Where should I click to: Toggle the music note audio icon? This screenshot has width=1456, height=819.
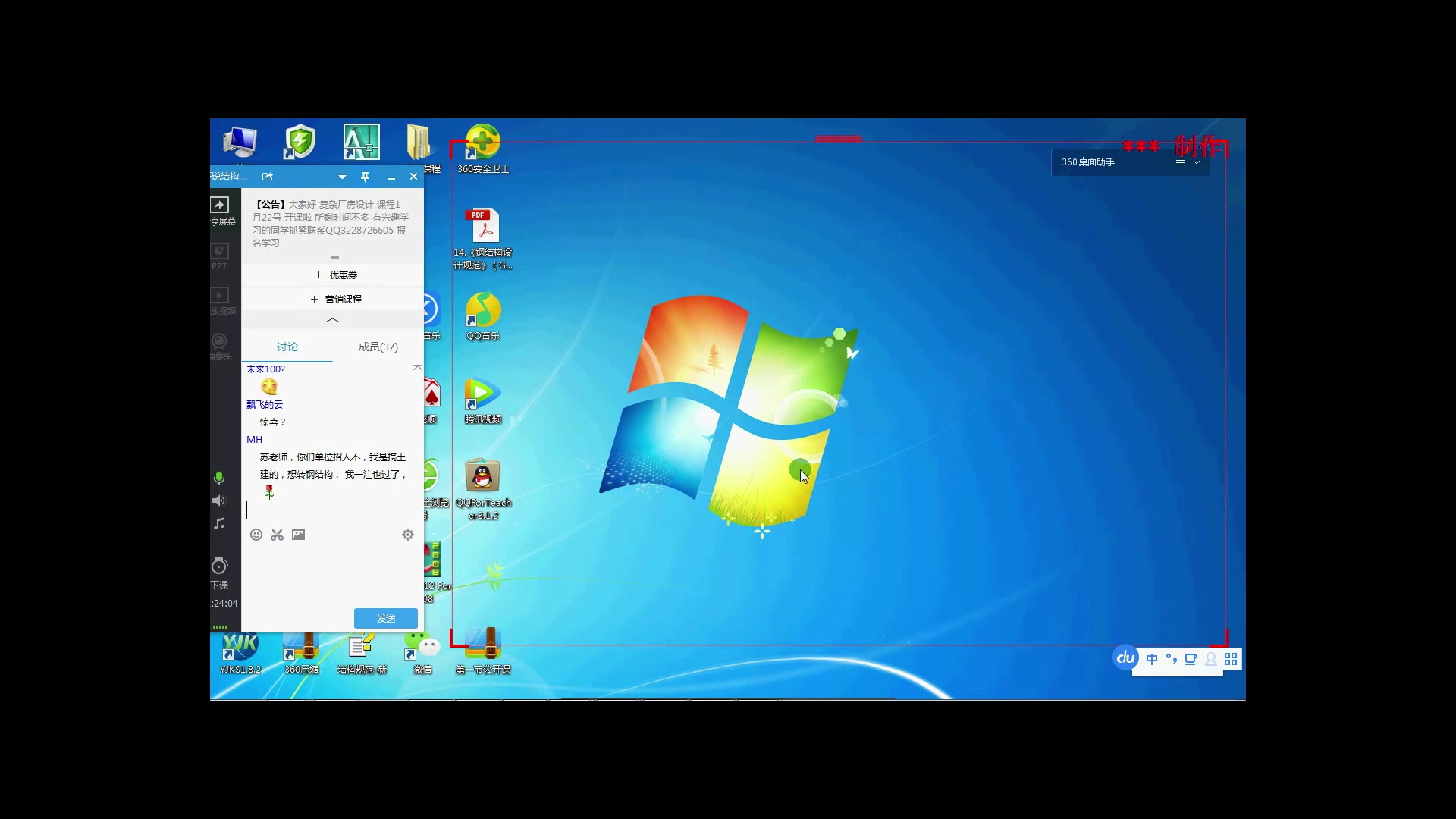(219, 523)
